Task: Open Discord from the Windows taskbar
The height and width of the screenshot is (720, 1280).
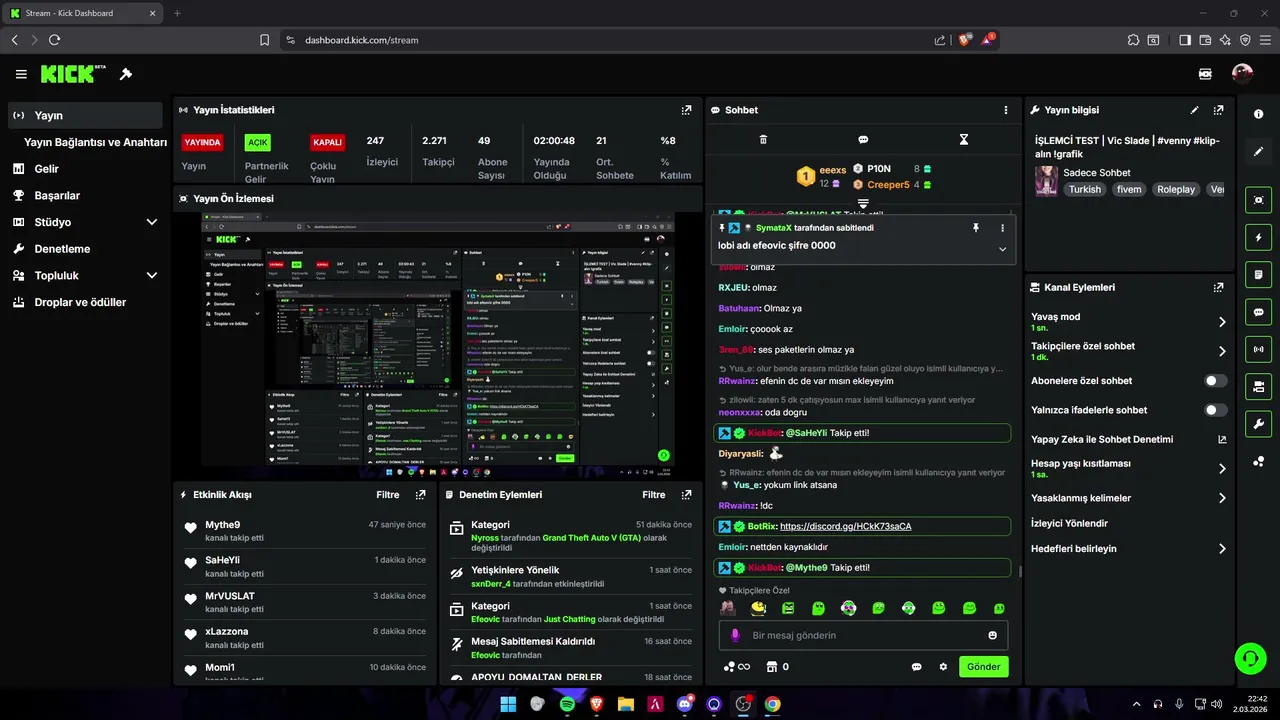Action: pos(685,704)
